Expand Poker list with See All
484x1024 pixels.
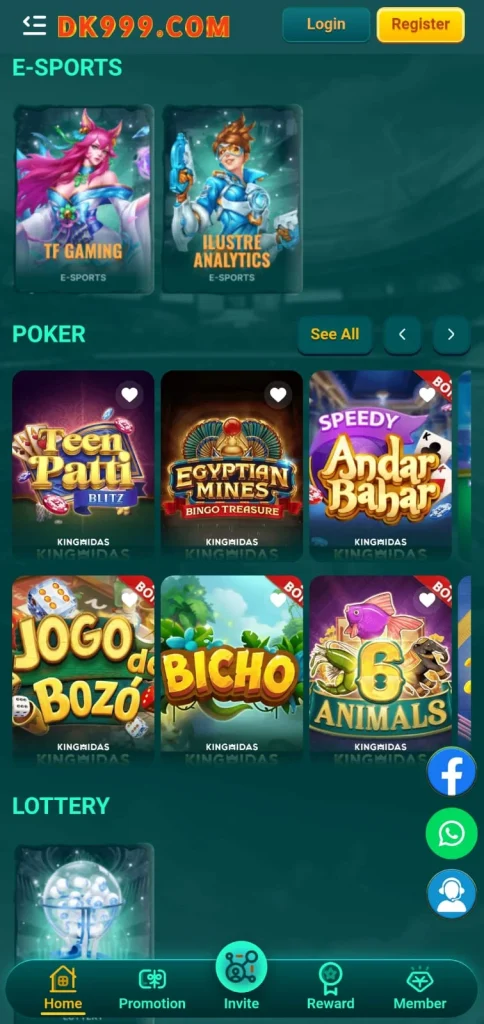pyautogui.click(x=335, y=334)
